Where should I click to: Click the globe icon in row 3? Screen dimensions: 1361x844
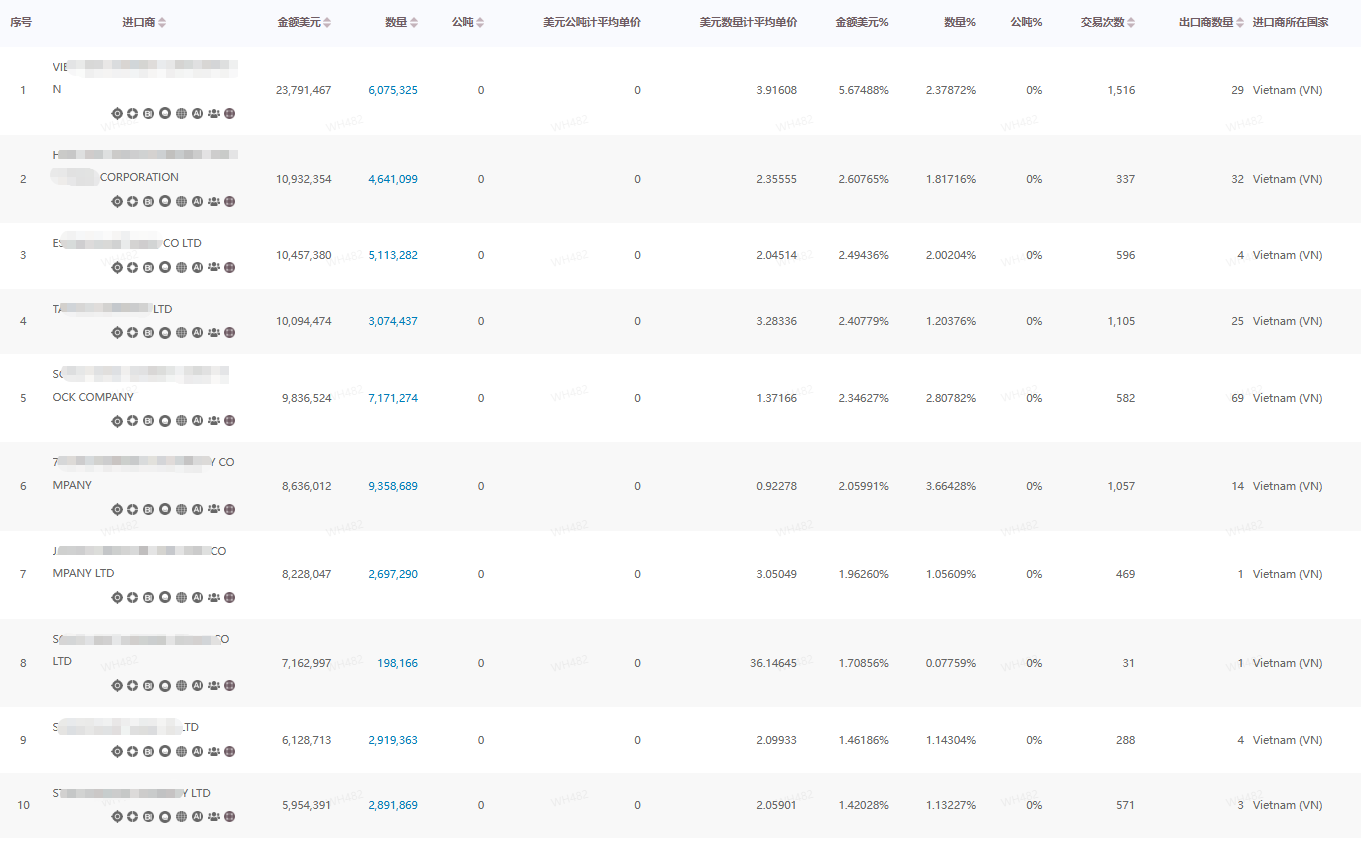(x=181, y=267)
